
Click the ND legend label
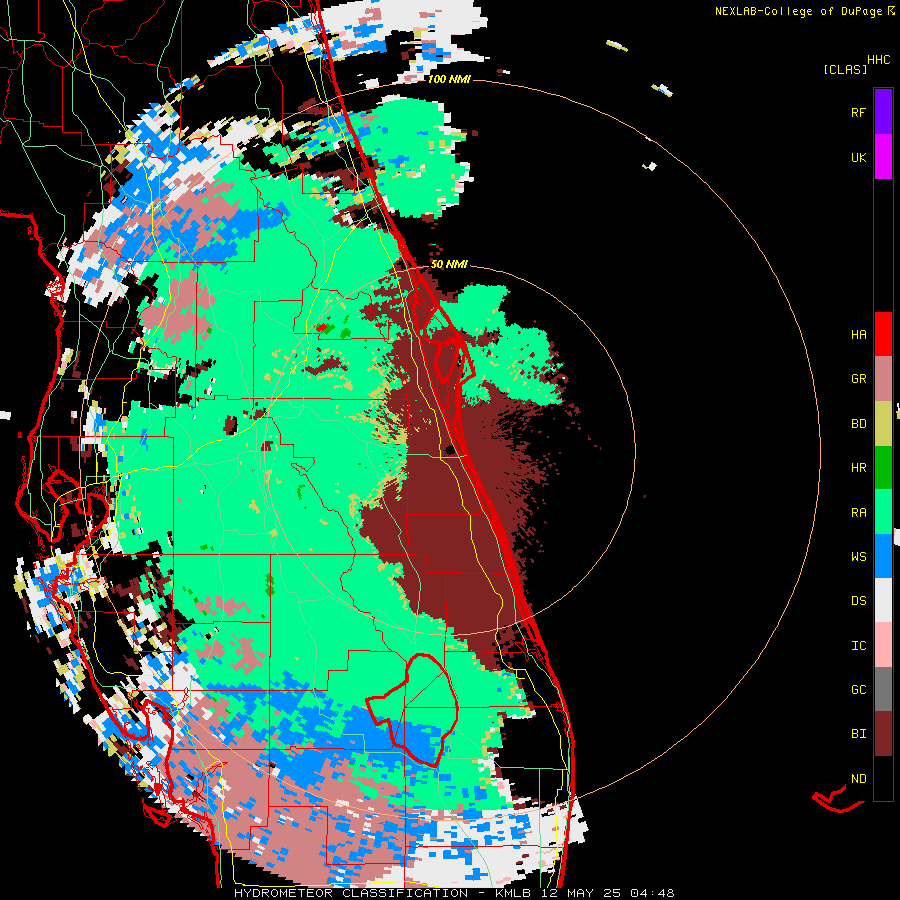pyautogui.click(x=858, y=779)
